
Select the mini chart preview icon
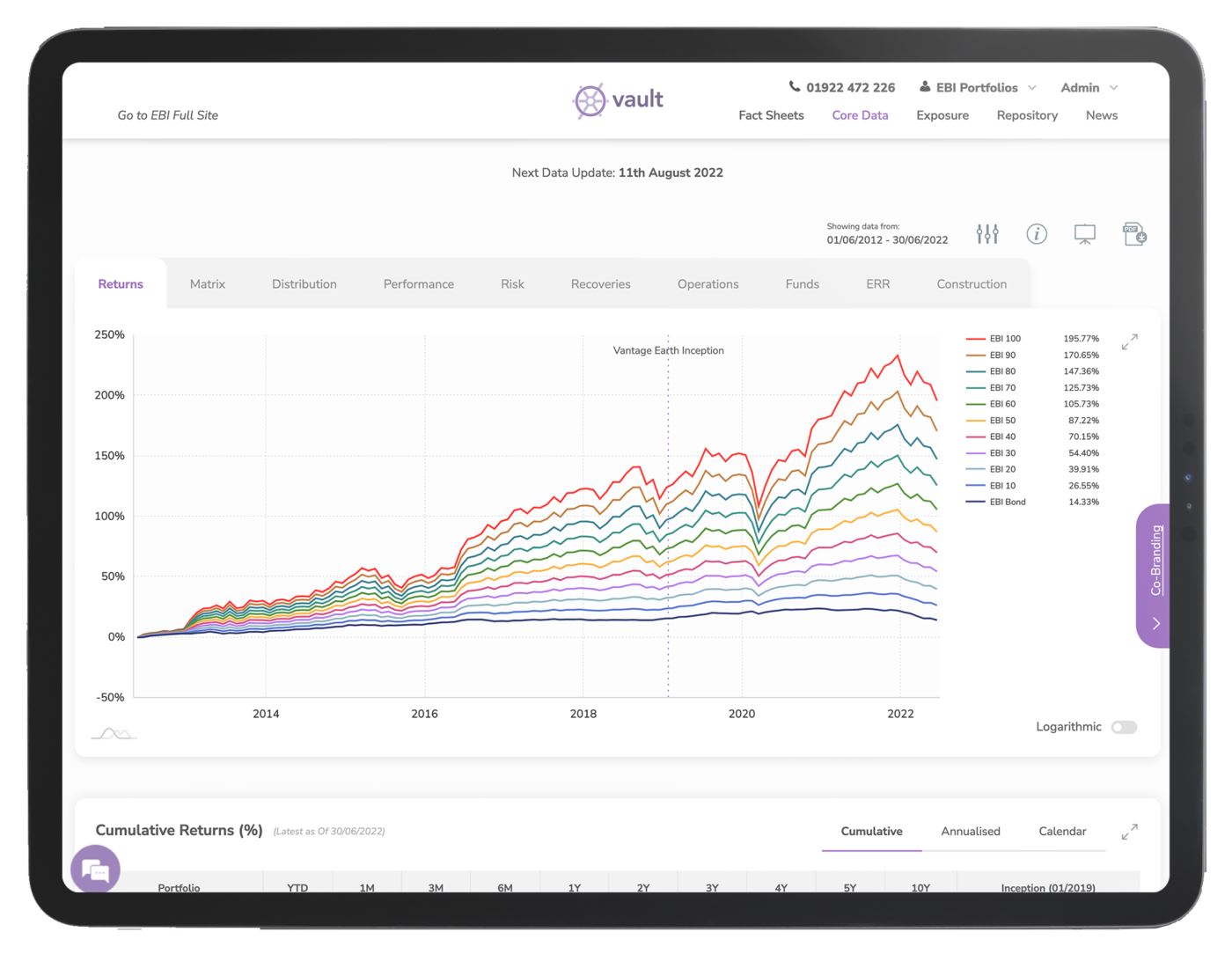click(113, 731)
